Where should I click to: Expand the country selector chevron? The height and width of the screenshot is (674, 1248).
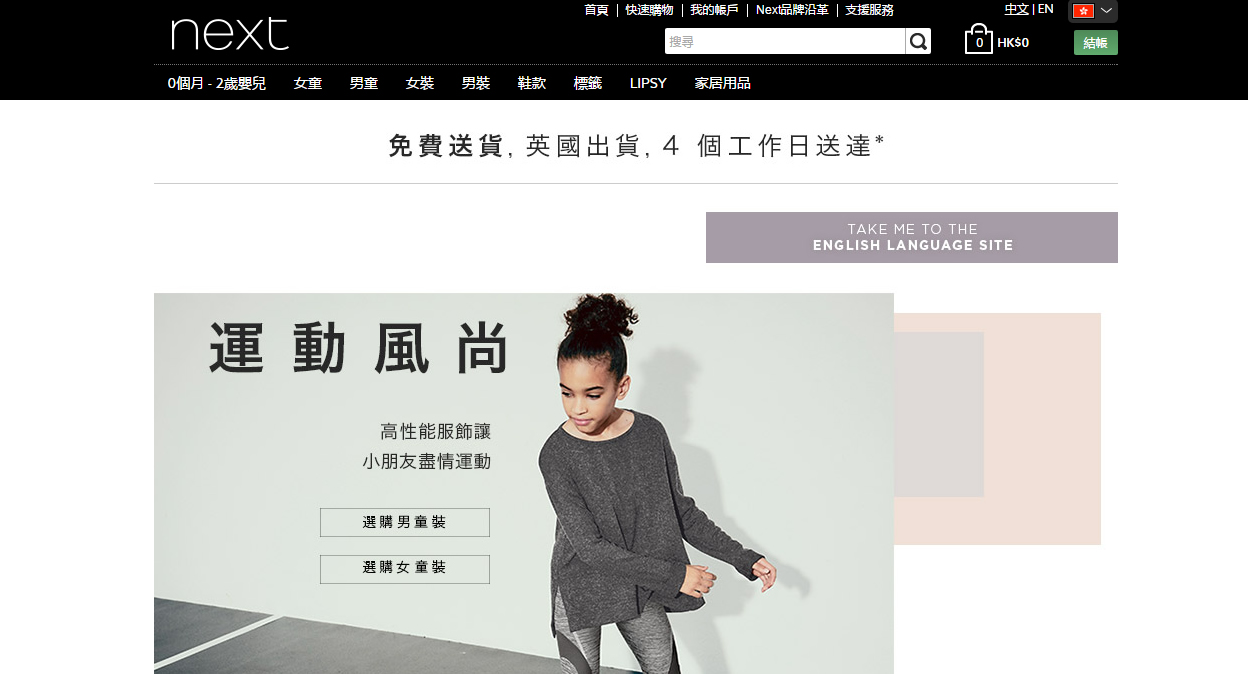click(x=1106, y=11)
